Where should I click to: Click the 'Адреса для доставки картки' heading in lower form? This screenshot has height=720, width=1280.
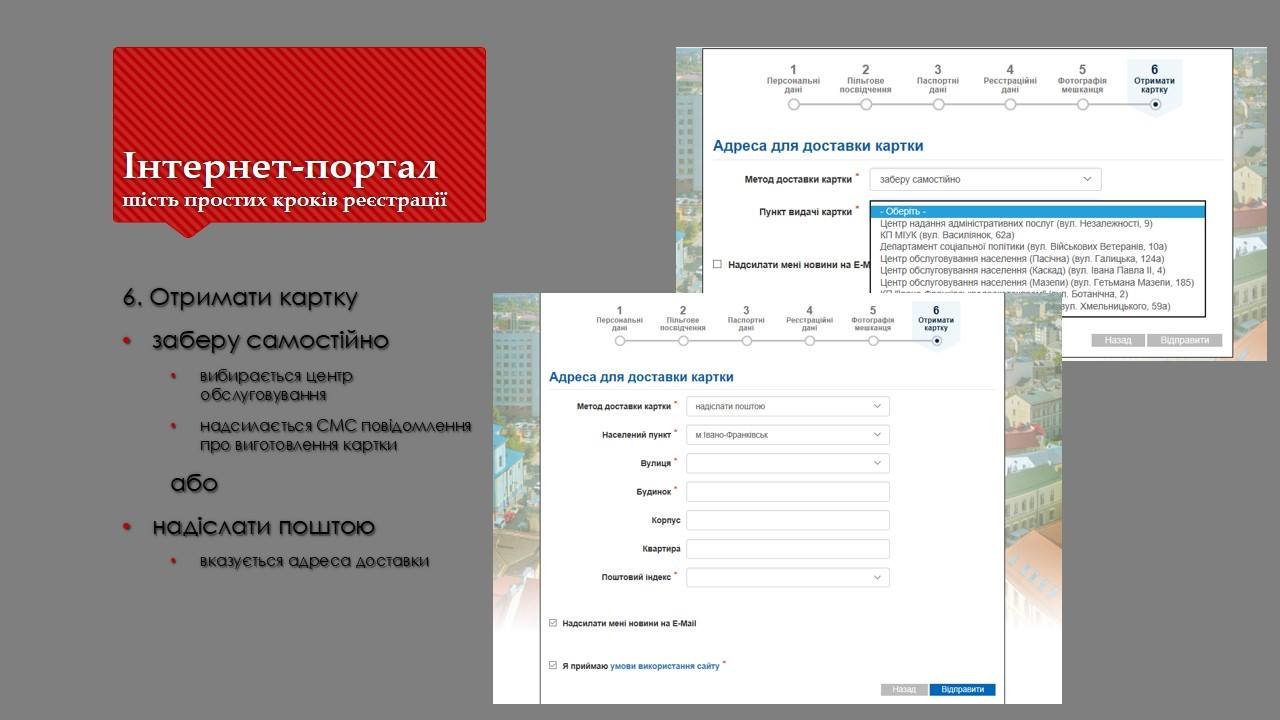tap(641, 377)
